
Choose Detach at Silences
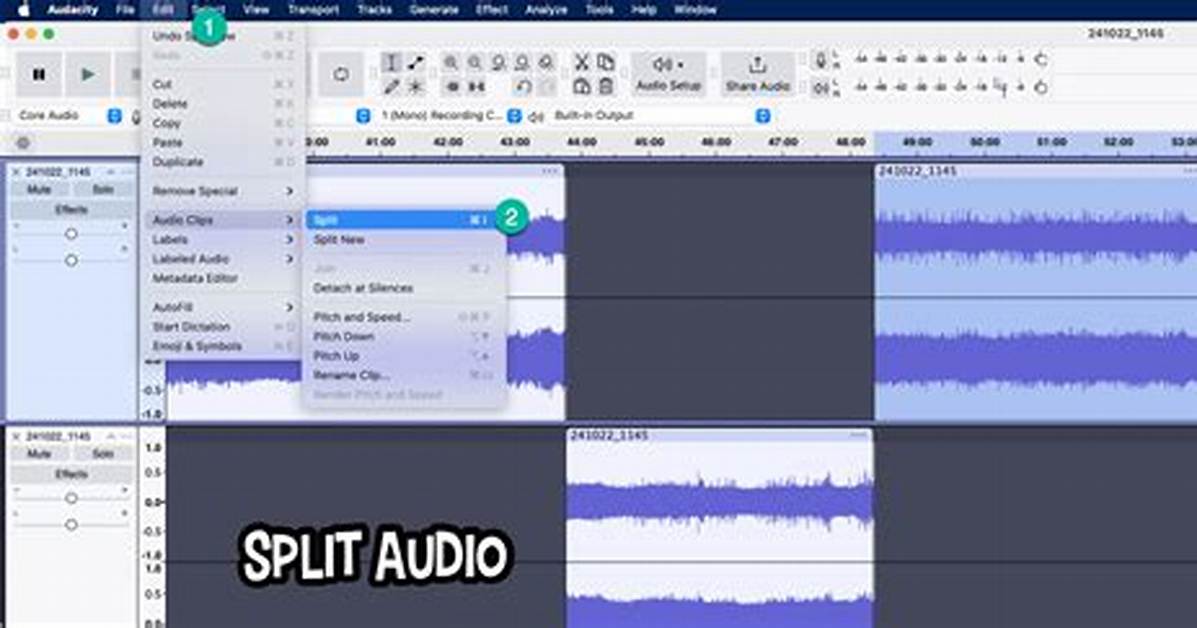pos(405,288)
